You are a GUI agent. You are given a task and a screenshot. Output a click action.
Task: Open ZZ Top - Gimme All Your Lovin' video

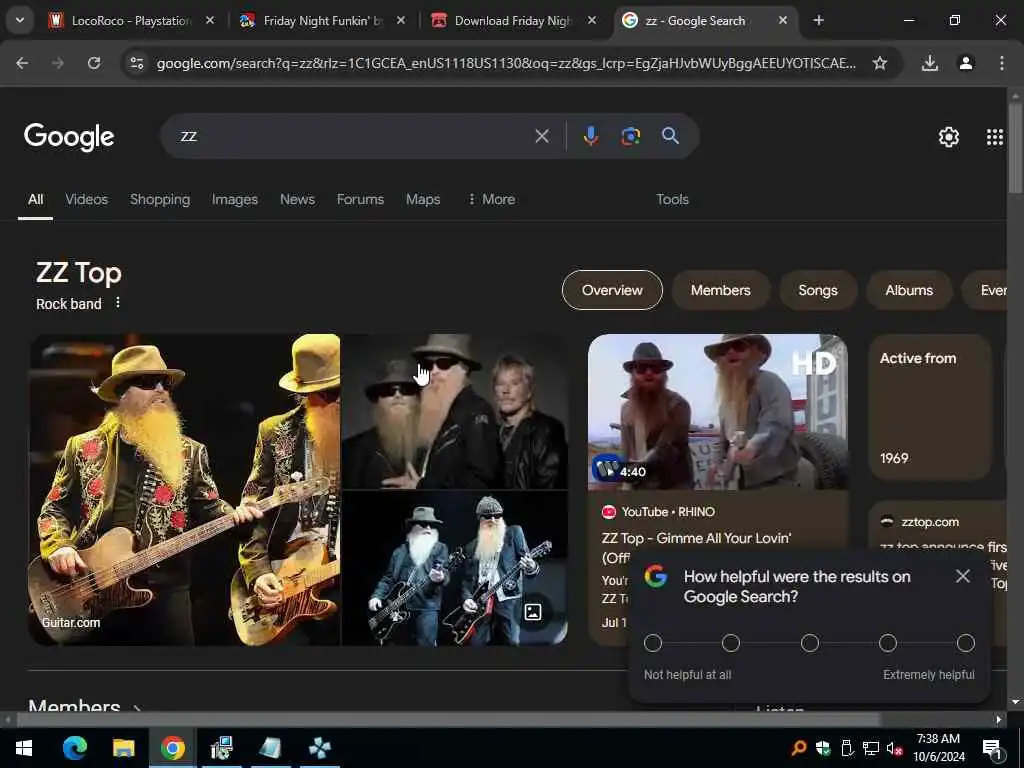click(696, 538)
